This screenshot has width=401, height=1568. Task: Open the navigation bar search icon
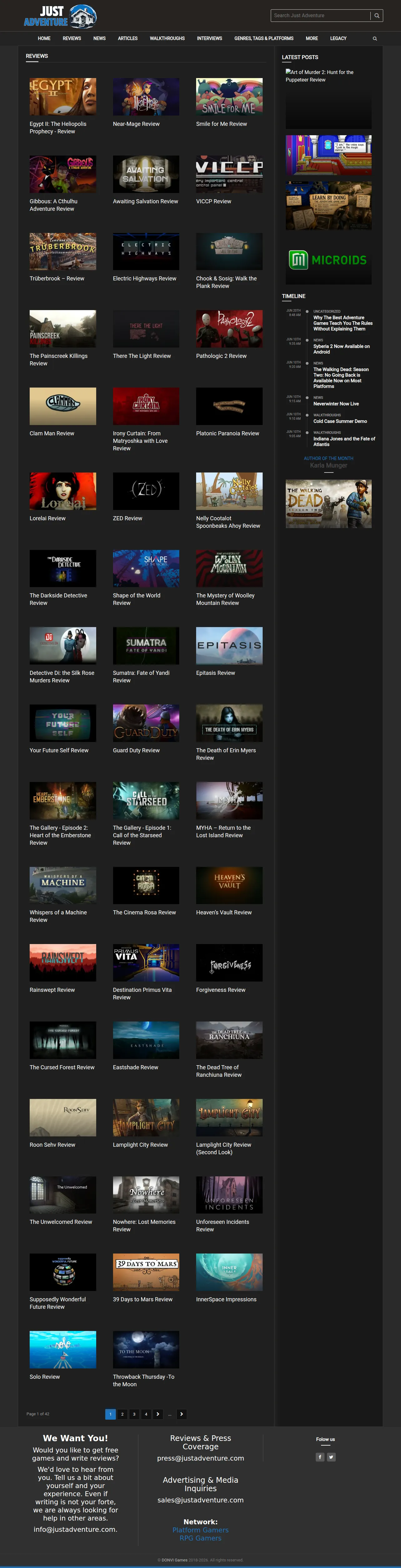[375, 38]
